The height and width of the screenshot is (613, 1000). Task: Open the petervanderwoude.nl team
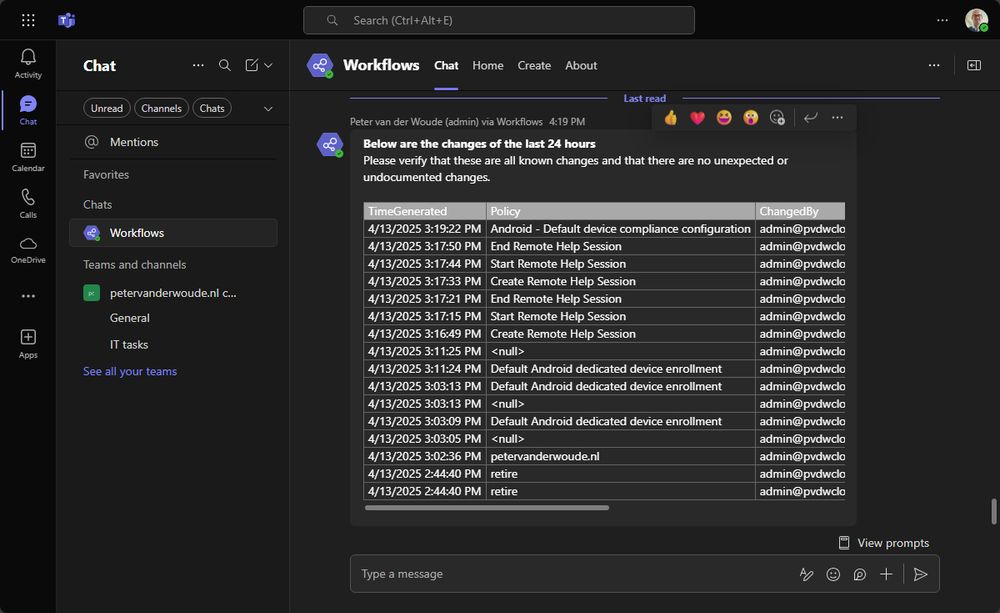[173, 293]
